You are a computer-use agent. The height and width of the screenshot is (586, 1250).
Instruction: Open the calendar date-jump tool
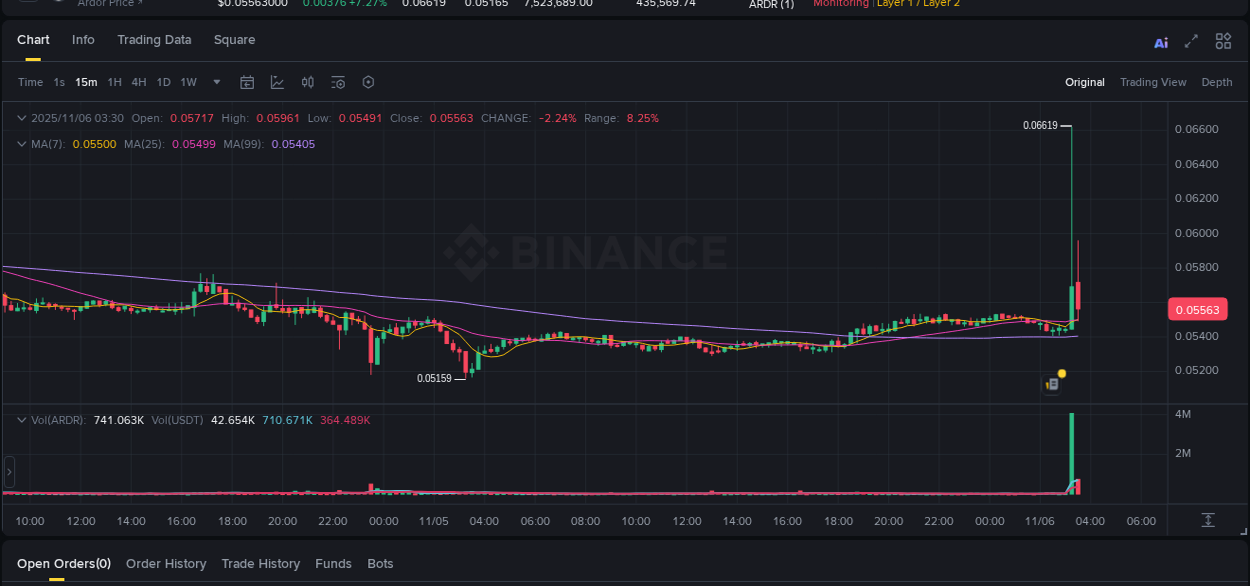[x=247, y=82]
